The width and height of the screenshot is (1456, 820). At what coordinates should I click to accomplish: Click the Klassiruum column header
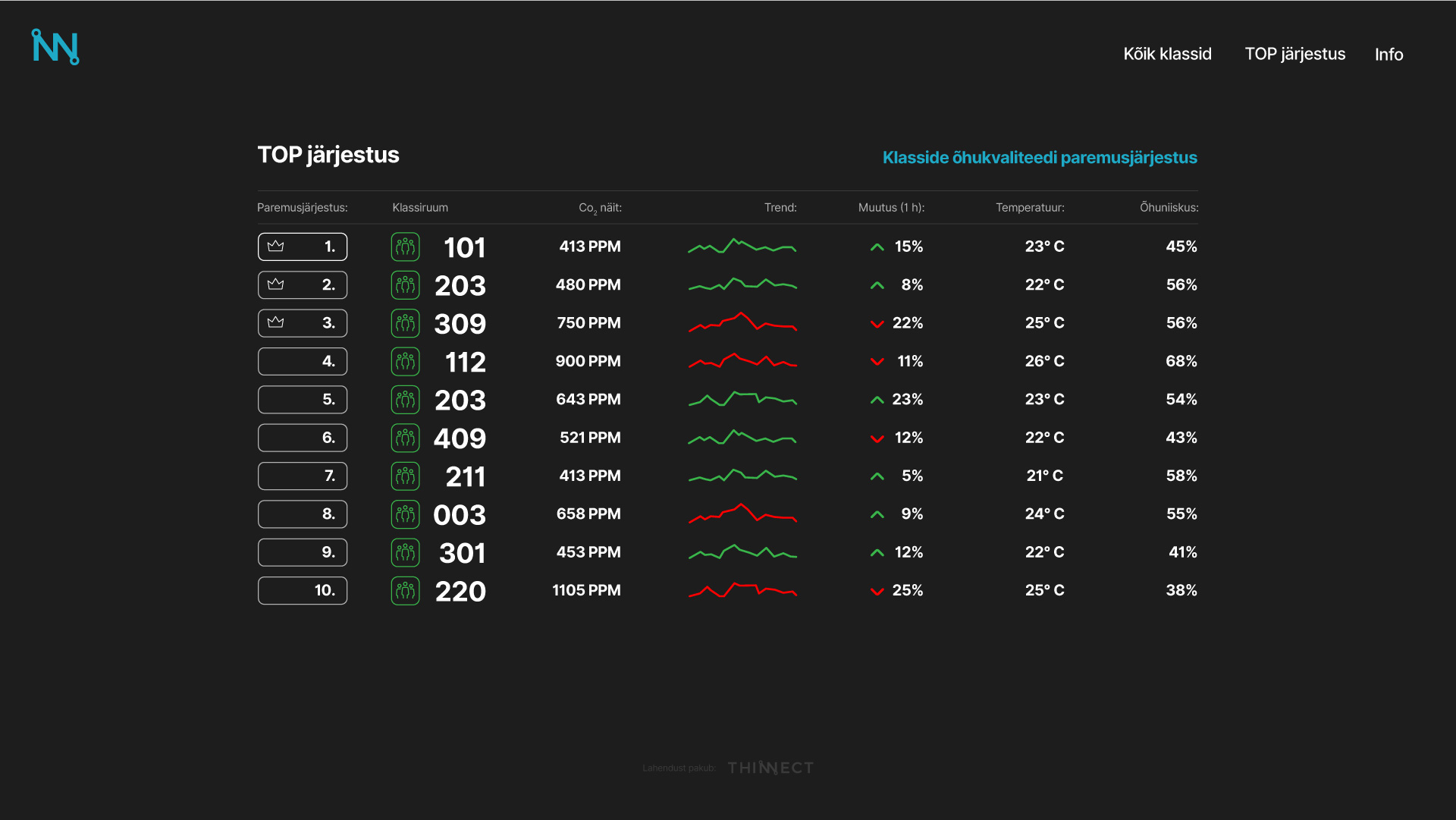tap(420, 208)
